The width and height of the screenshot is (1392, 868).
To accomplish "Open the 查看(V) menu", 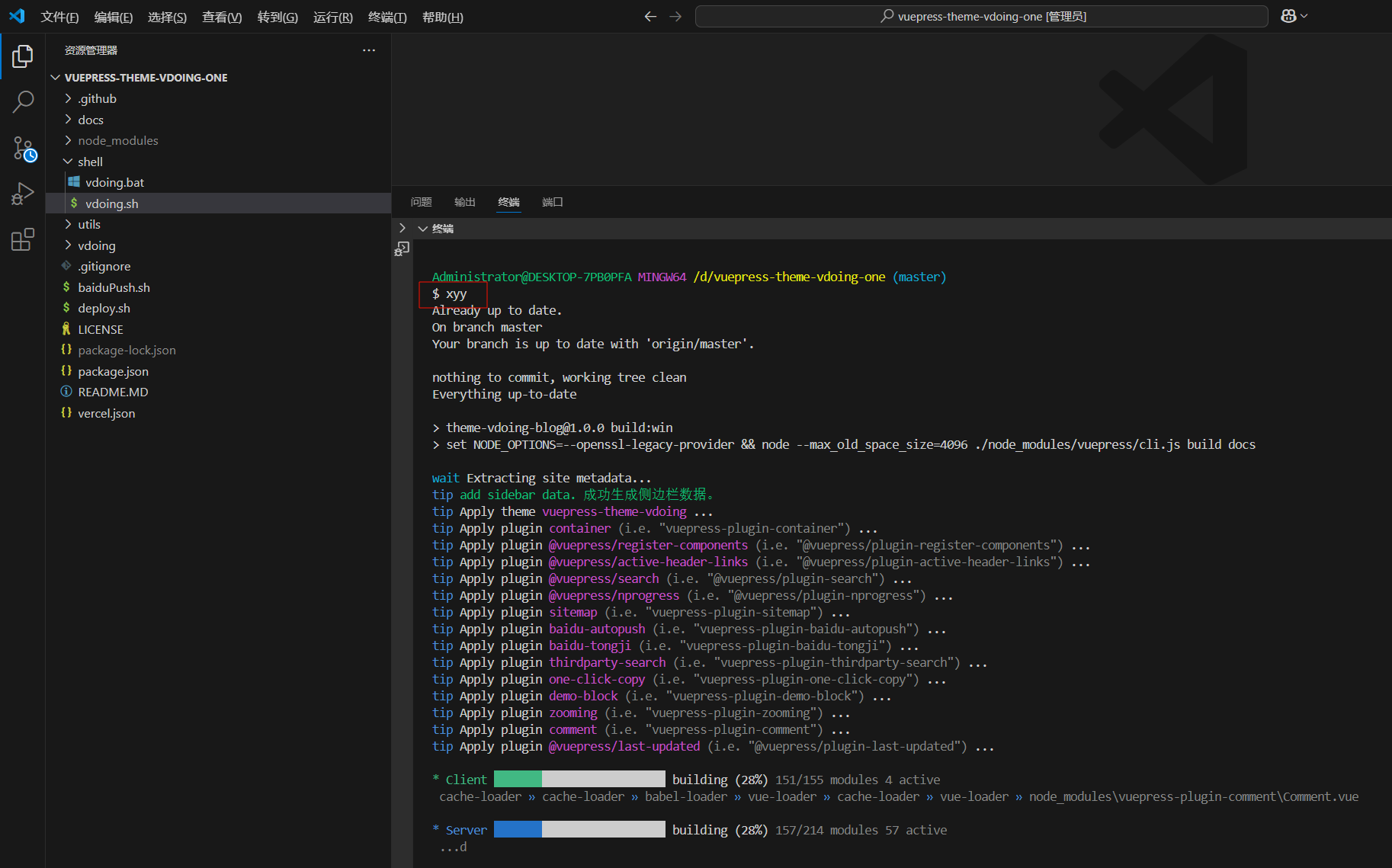I will [222, 17].
